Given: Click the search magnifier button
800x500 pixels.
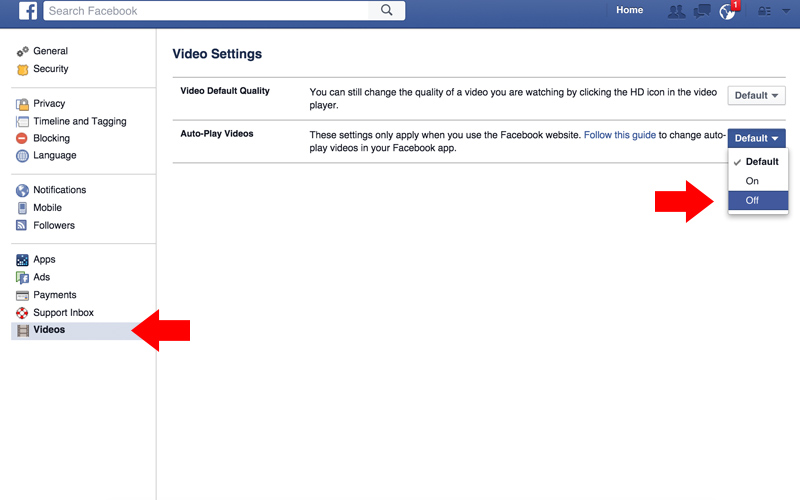Looking at the screenshot, I should click(x=387, y=10).
